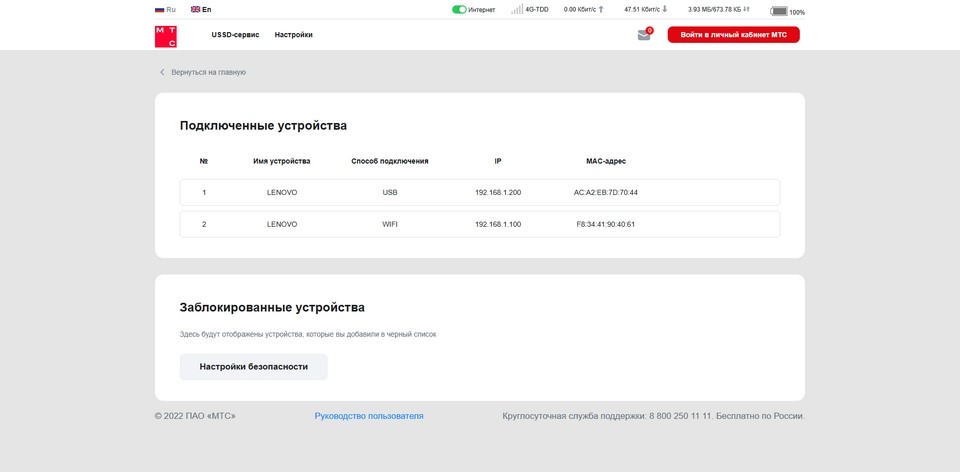Viewport: 960px width, 472px height.
Task: Open the Настройки menu
Action: [x=293, y=35]
